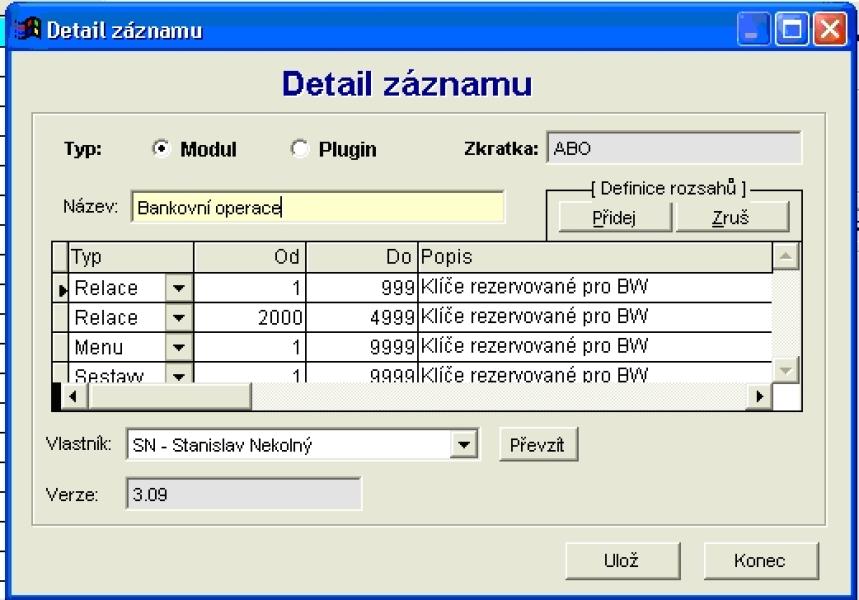The height and width of the screenshot is (600, 859).
Task: Open Typ dropdown in Relace 2000 row
Action: [179, 317]
